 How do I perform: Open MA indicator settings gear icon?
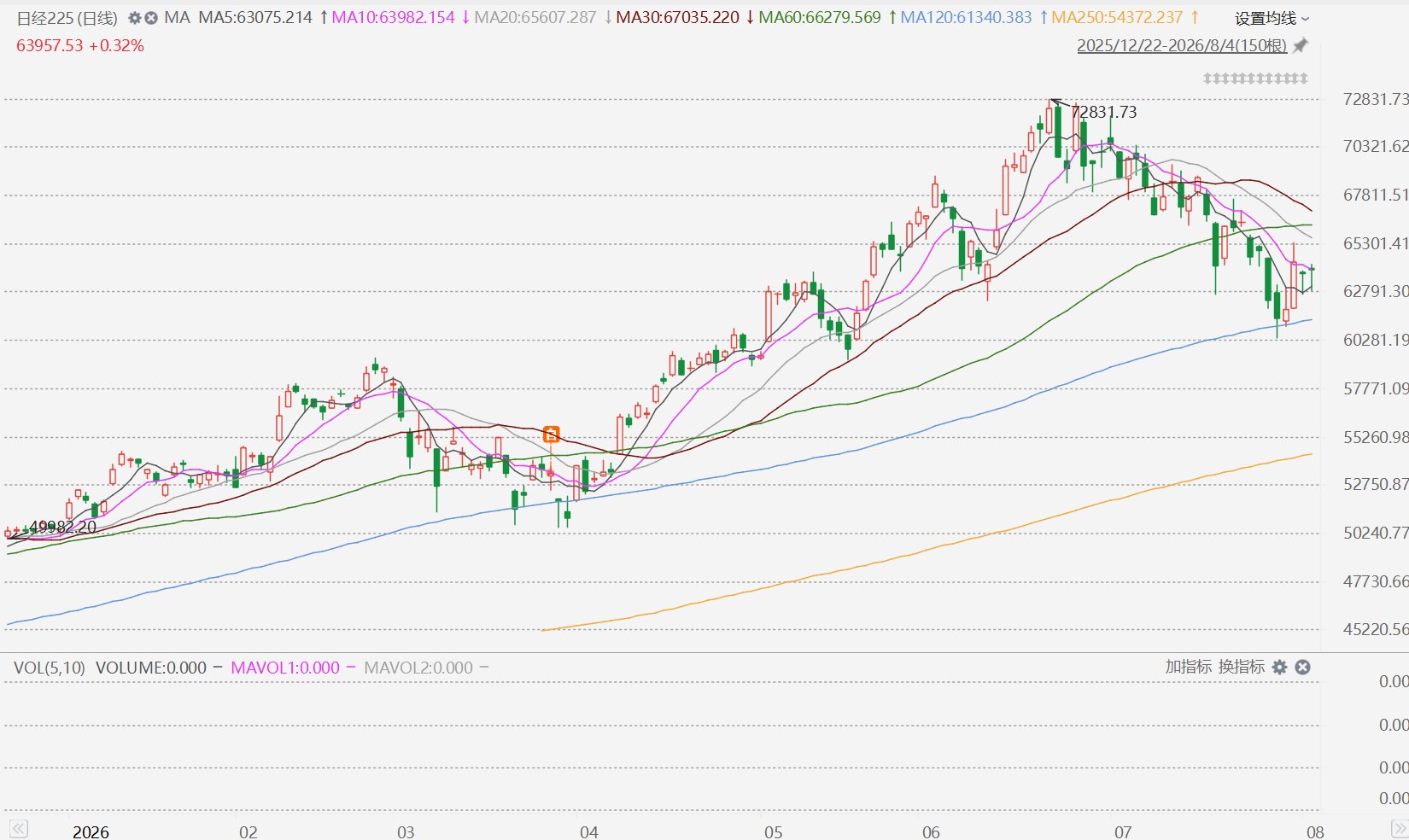tap(135, 18)
